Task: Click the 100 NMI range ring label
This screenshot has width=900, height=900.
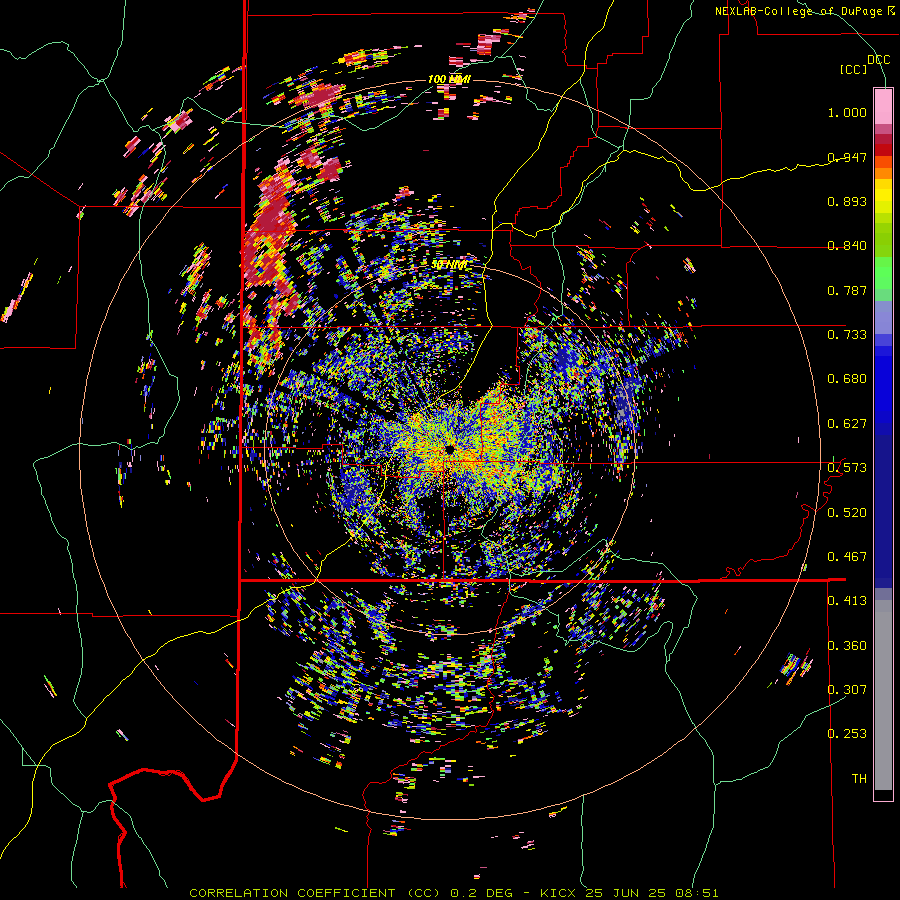Action: [449, 79]
